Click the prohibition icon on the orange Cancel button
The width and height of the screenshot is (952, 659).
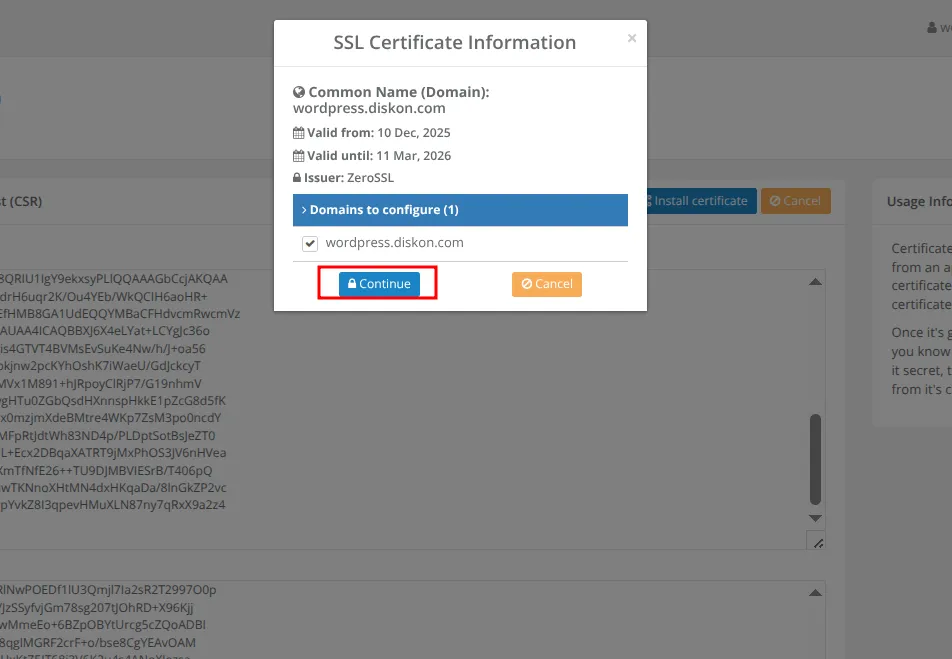click(525, 283)
